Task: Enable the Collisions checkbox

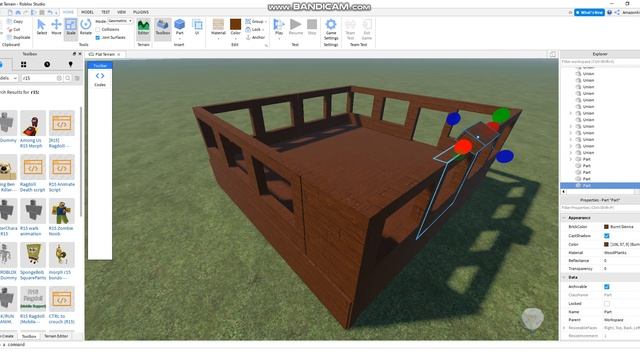Action: click(98, 29)
